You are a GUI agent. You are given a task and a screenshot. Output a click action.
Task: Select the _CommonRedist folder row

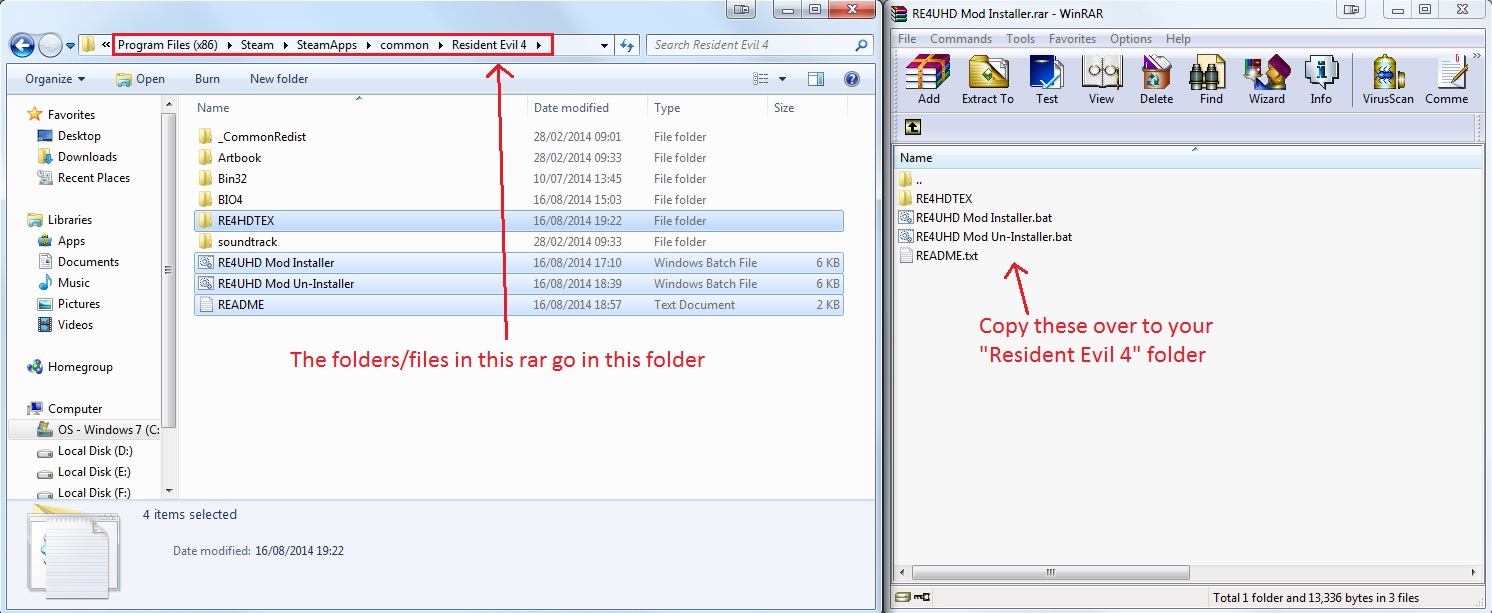520,137
